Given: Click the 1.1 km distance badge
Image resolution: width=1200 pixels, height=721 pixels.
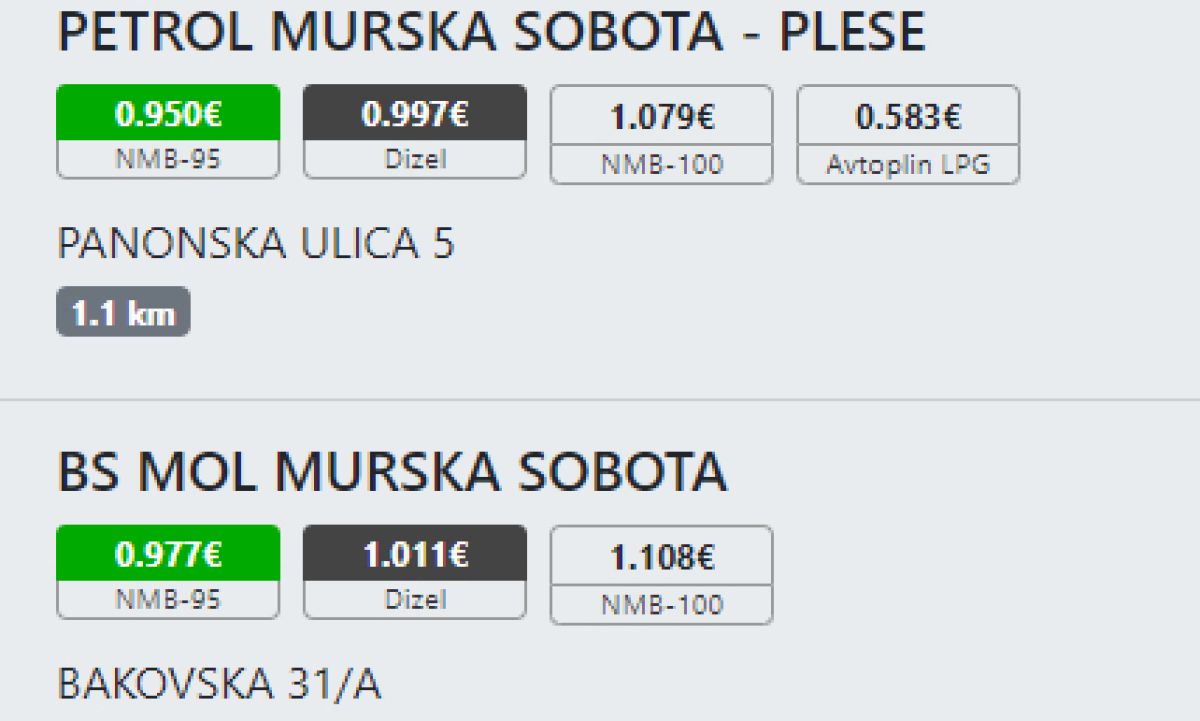Looking at the screenshot, I should click(x=123, y=315).
